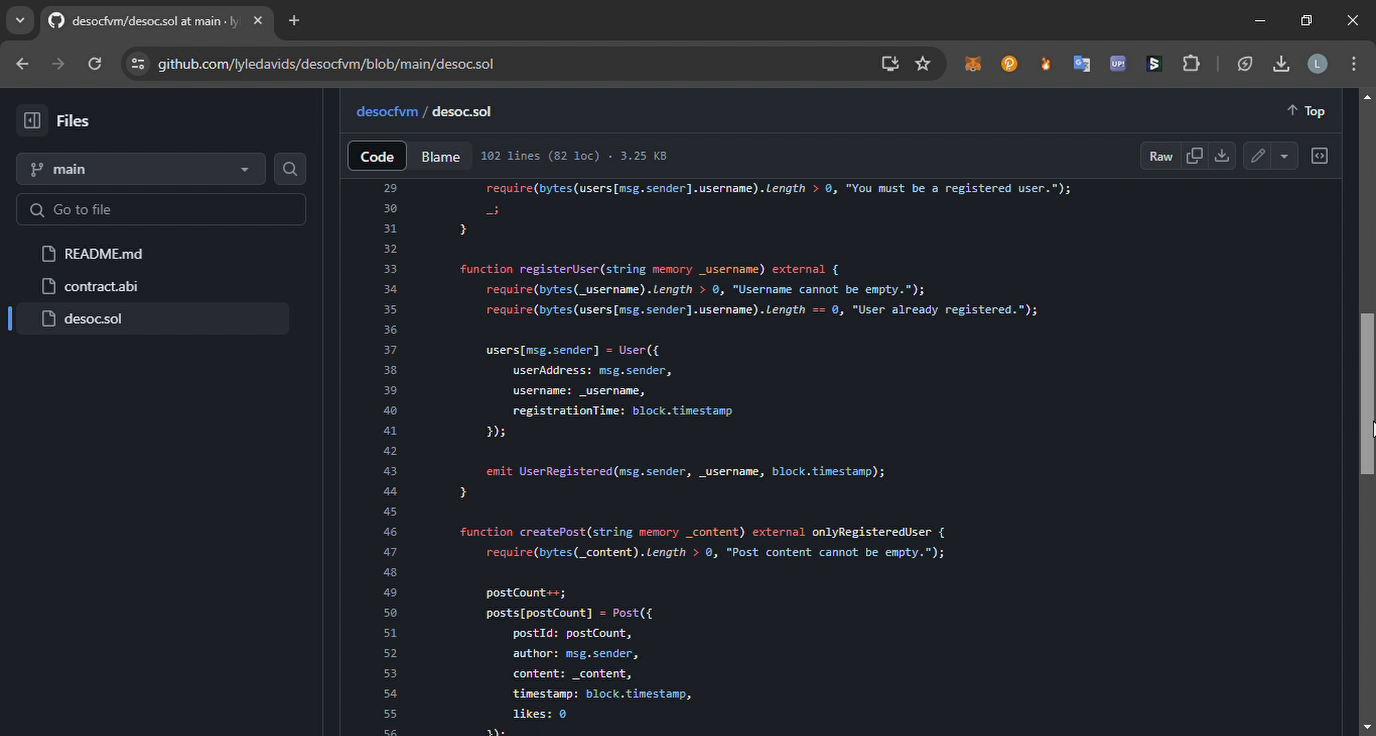The width and height of the screenshot is (1376, 736).
Task: Click line number 33
Action: [390, 269]
